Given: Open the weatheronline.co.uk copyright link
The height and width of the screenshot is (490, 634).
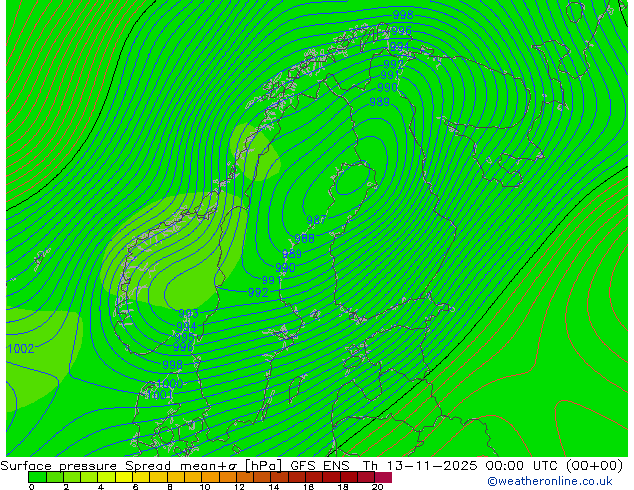Looking at the screenshot, I should (x=550, y=481).
